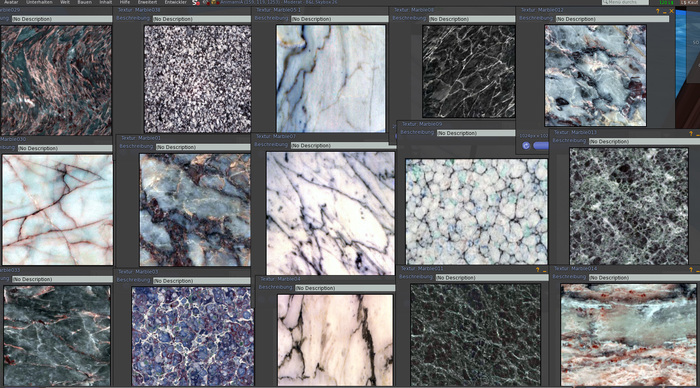Click the Marble04 cream black-veined texture
The width and height of the screenshot is (700, 388).
(335, 340)
